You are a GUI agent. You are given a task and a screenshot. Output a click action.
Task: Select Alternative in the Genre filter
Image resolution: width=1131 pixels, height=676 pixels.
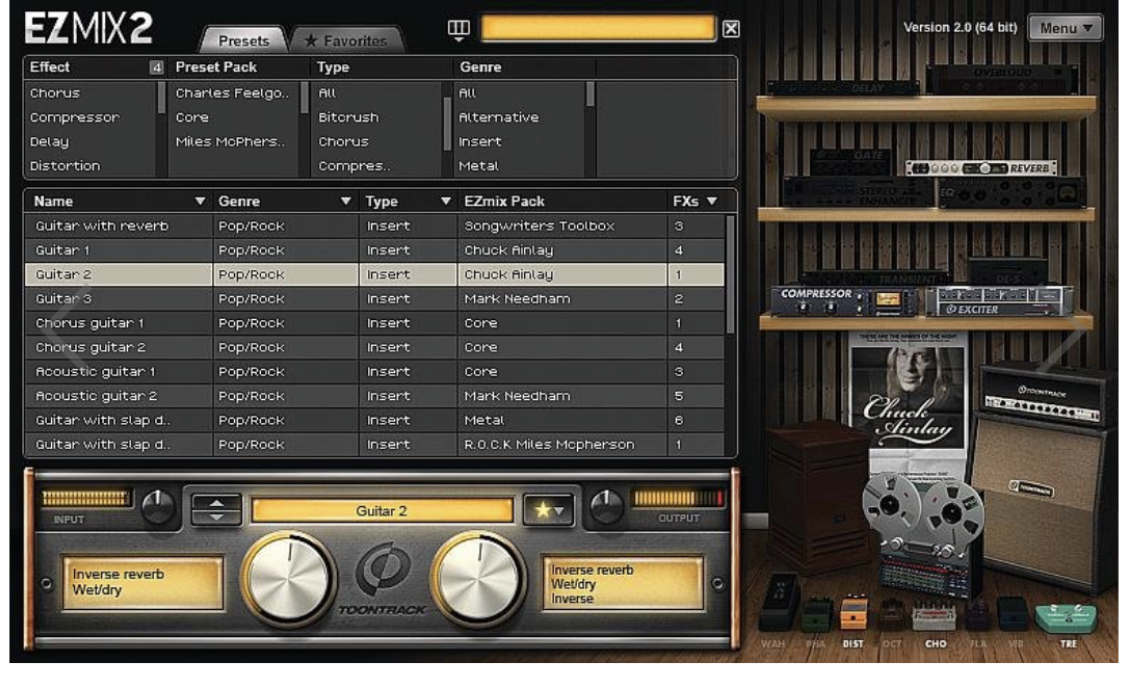tap(498, 118)
